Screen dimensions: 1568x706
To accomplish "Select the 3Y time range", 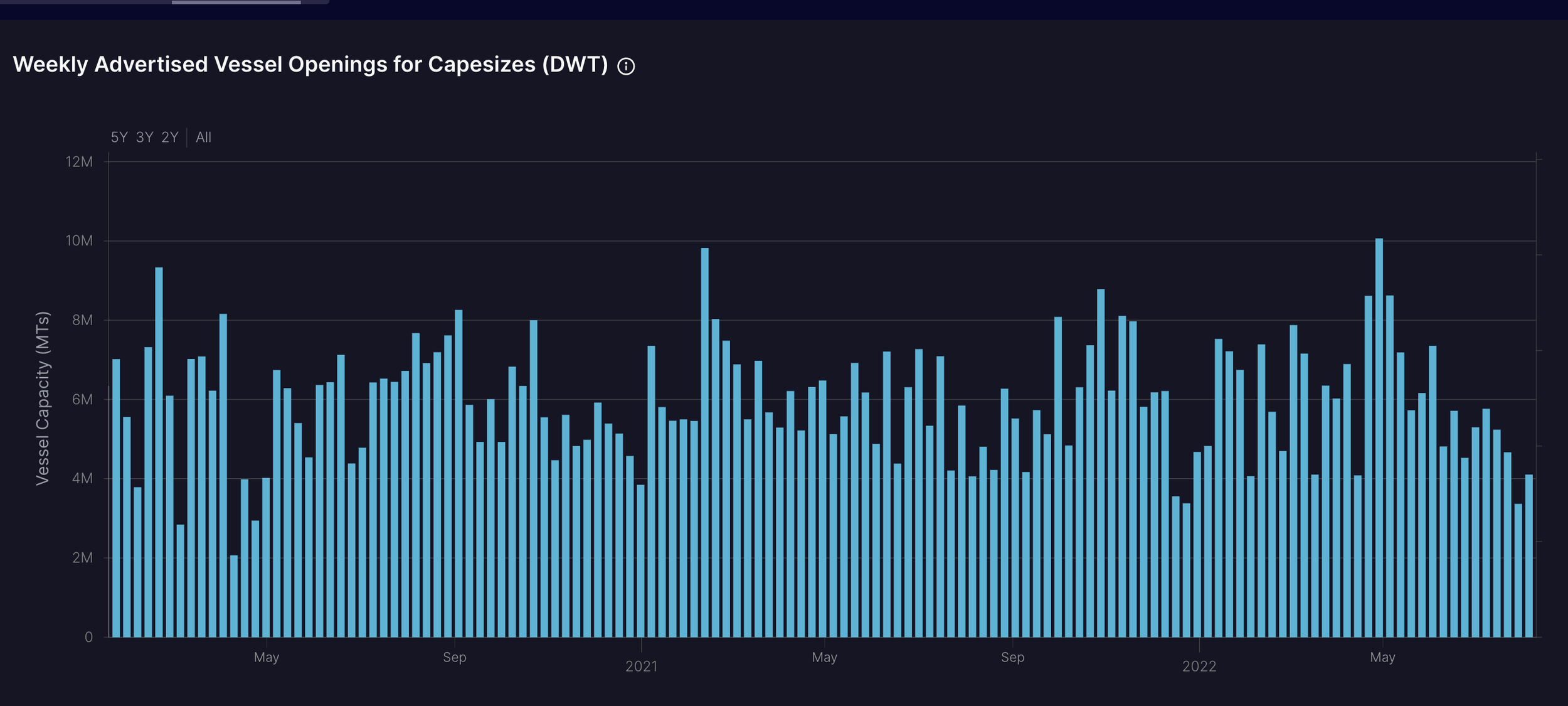I will (x=145, y=137).
